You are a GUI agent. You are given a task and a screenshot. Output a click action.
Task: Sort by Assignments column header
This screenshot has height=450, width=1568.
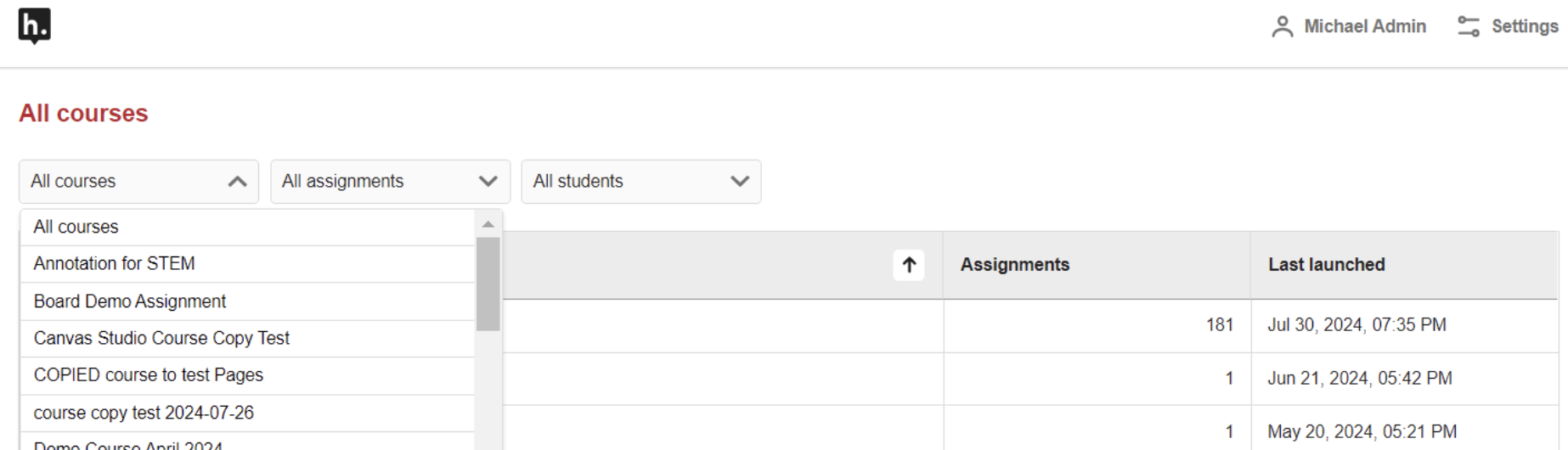(x=1015, y=265)
